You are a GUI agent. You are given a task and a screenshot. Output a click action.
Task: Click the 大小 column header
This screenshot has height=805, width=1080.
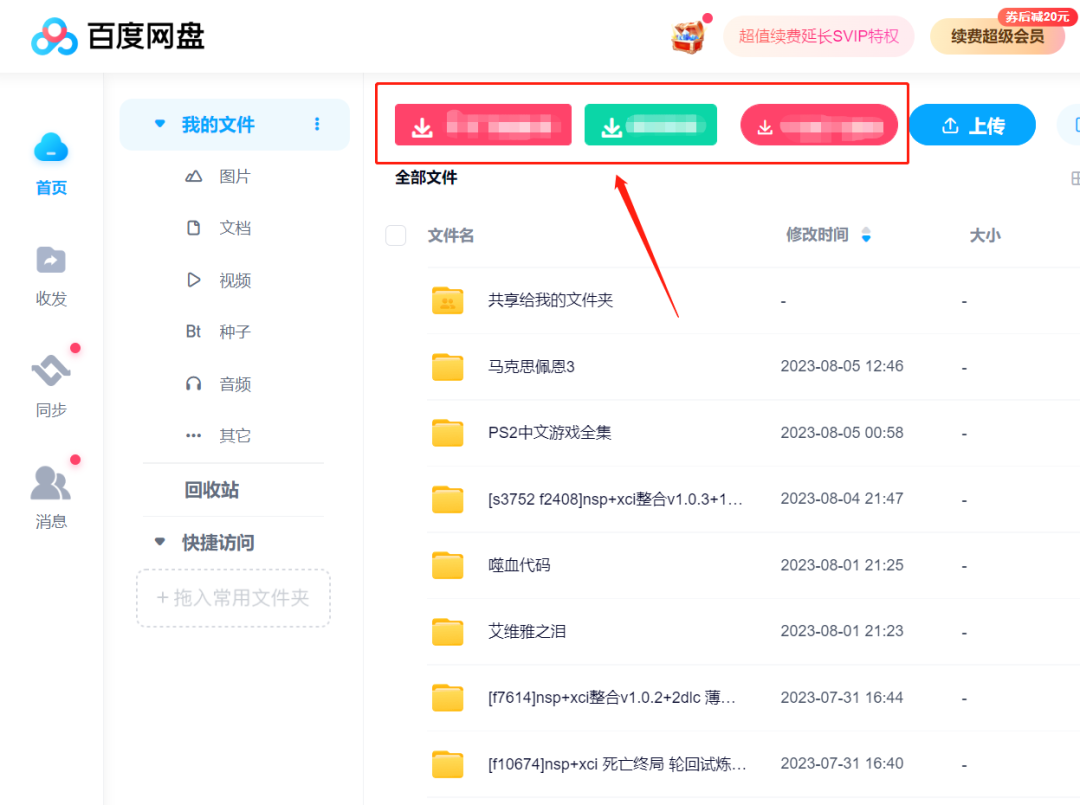point(985,236)
